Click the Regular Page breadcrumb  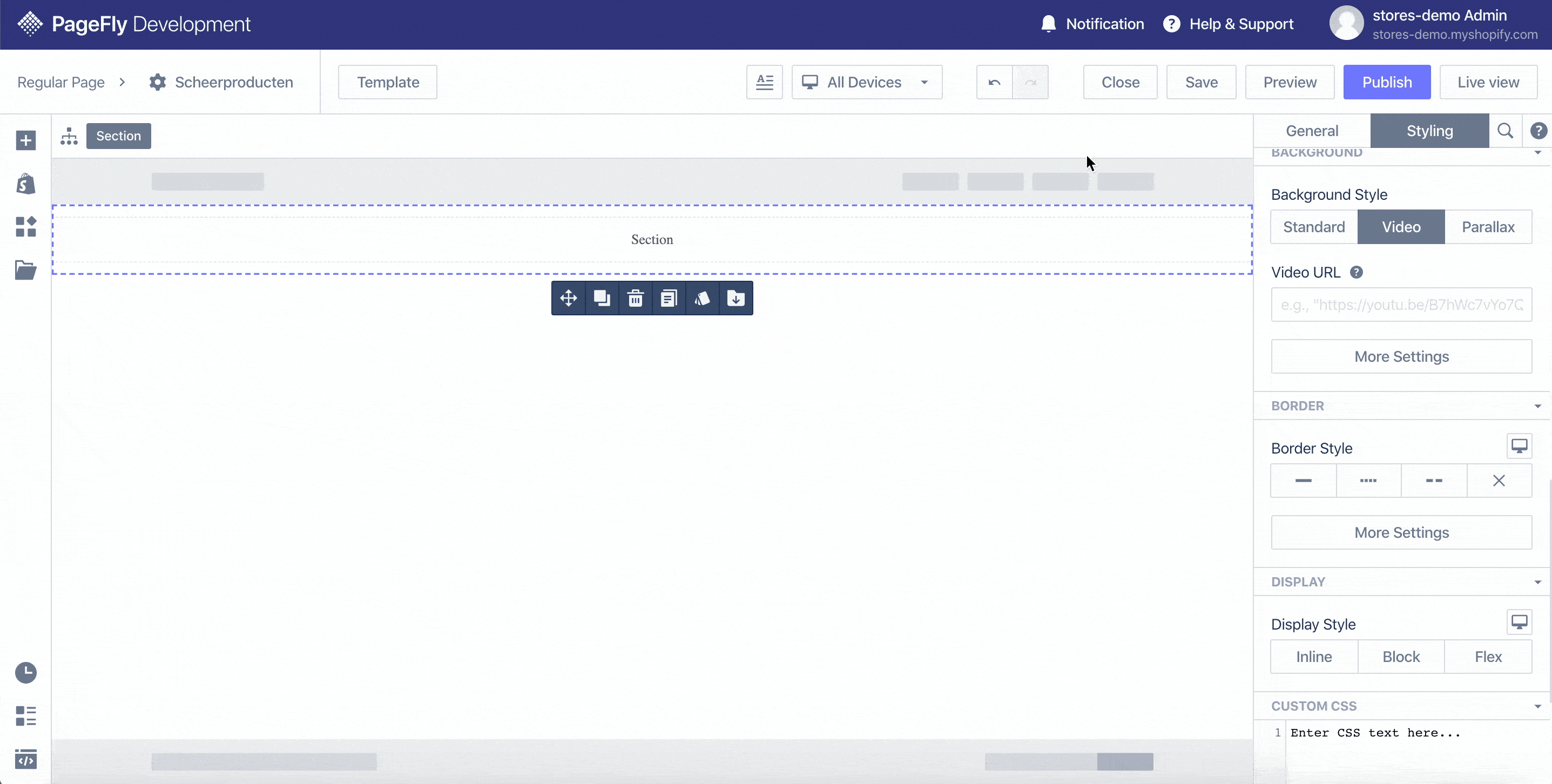[x=61, y=82]
